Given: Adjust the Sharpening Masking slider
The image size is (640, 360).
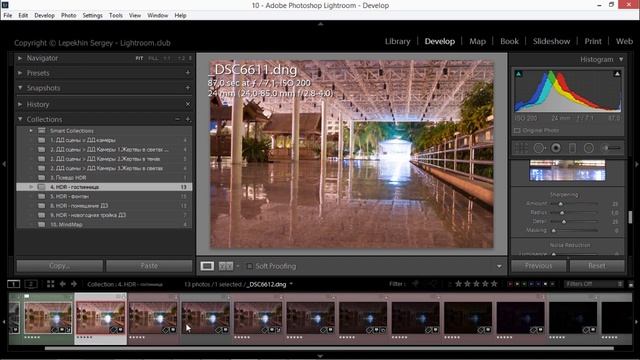Looking at the screenshot, I should 554,231.
